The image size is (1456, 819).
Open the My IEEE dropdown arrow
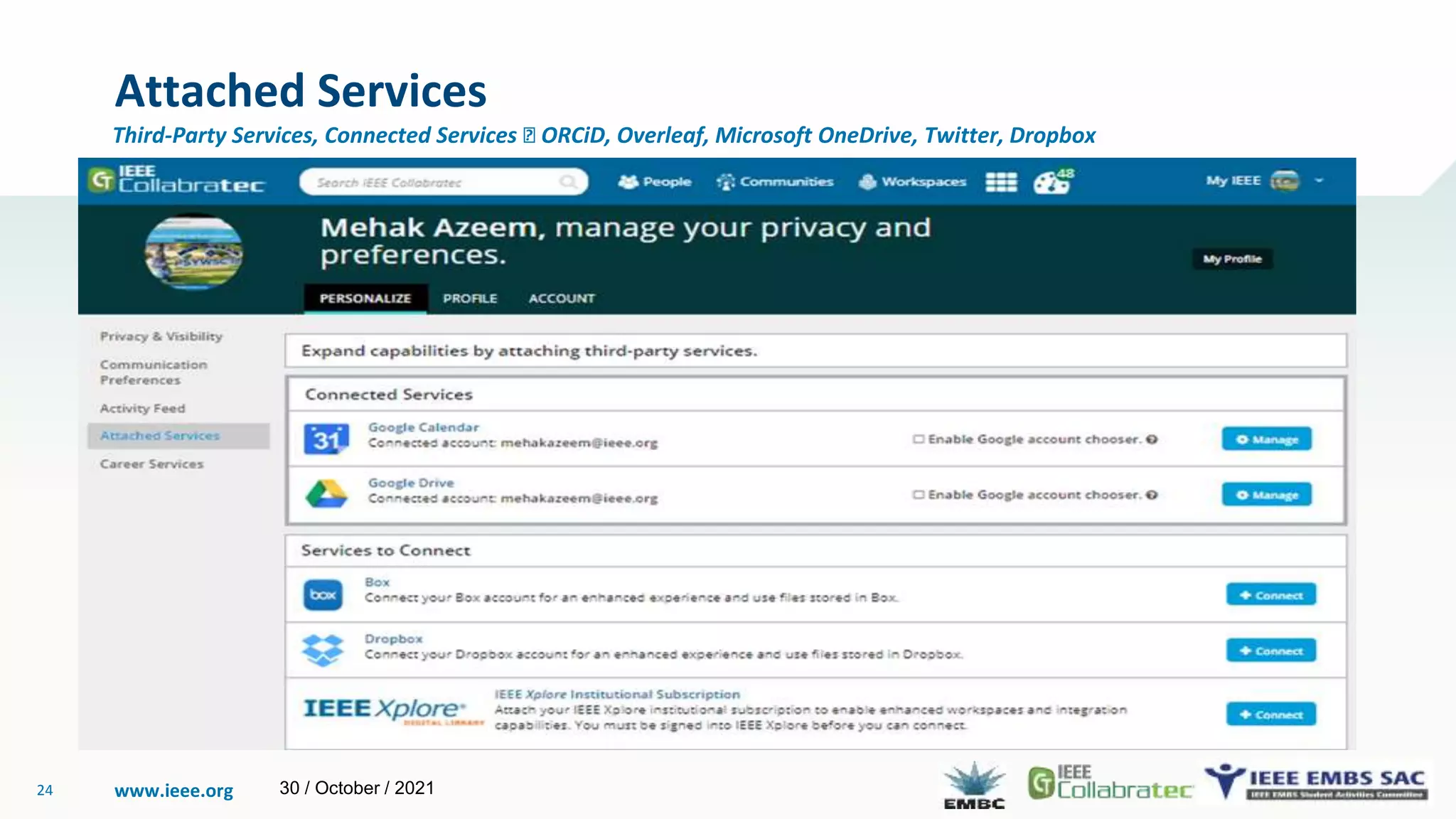pyautogui.click(x=1319, y=181)
